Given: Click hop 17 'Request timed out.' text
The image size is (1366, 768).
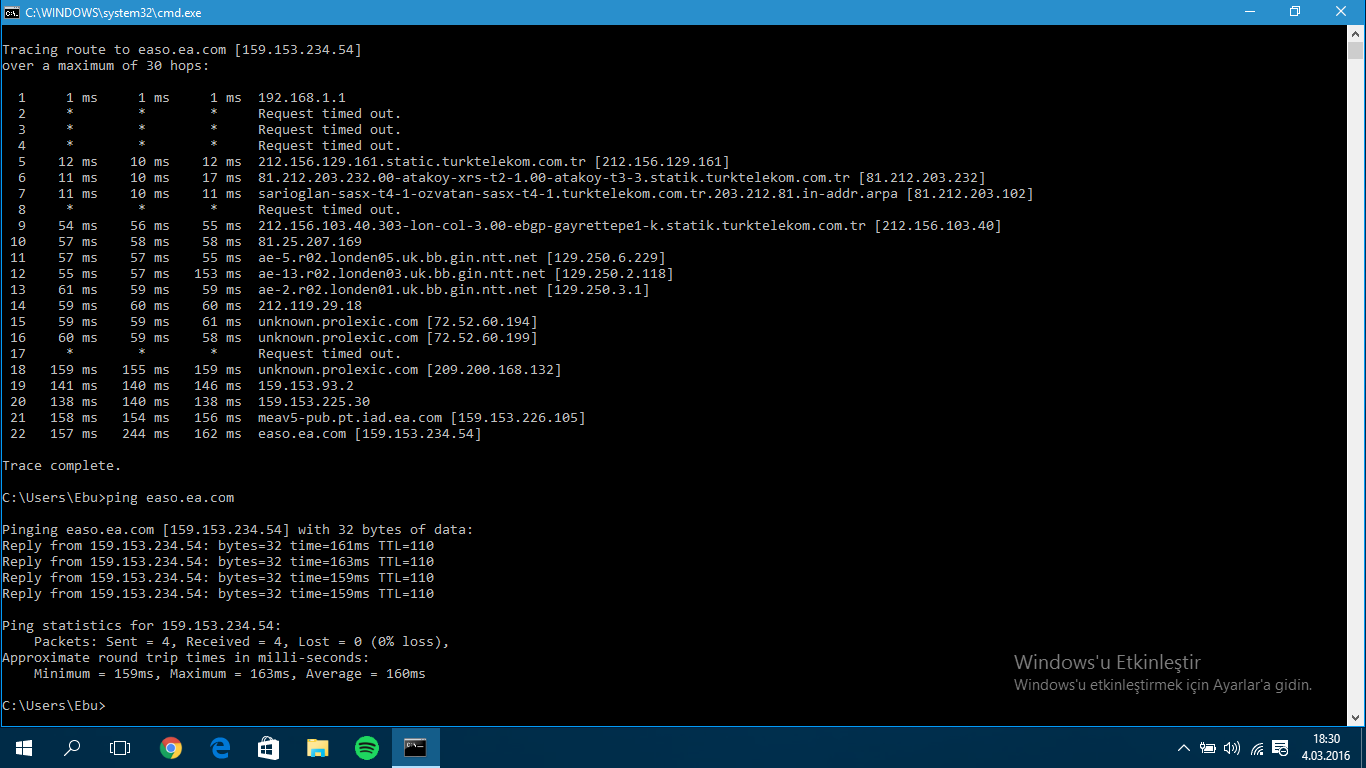Looking at the screenshot, I should [x=330, y=354].
